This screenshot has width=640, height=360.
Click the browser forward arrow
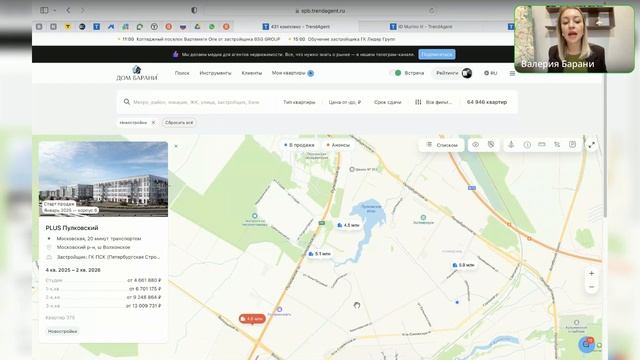pyautogui.click(x=83, y=10)
